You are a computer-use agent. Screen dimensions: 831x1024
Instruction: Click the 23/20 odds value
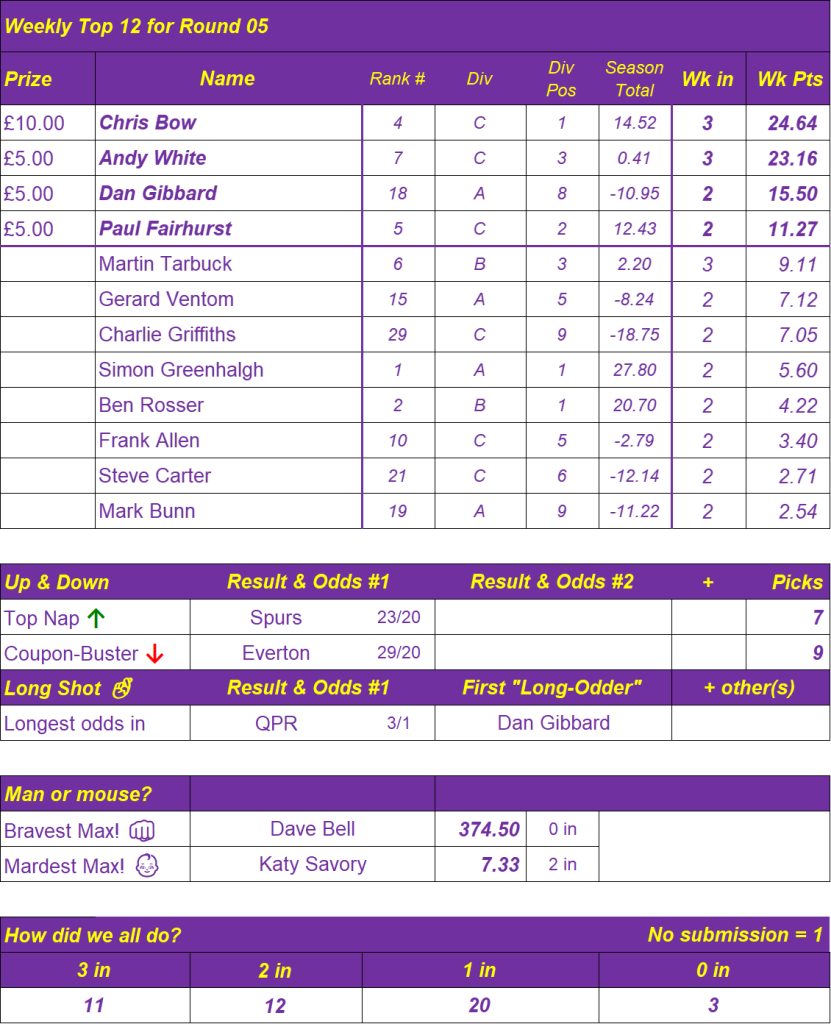pos(399,617)
